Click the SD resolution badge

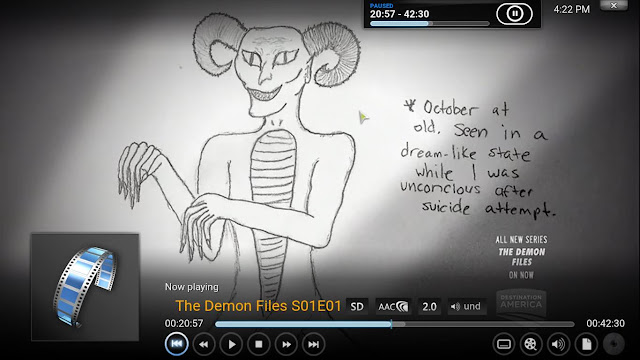pyautogui.click(x=357, y=307)
